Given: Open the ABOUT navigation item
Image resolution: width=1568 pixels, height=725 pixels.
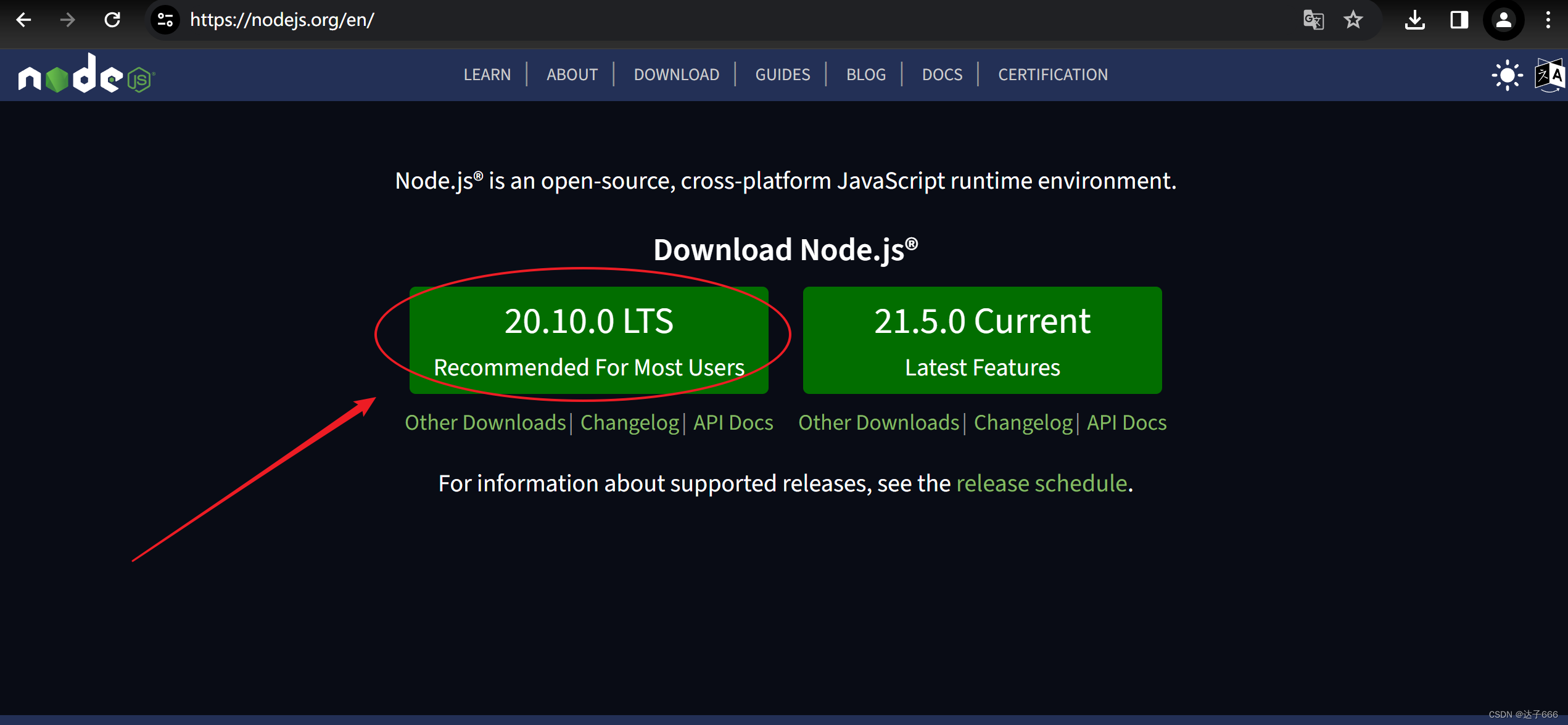Looking at the screenshot, I should point(572,75).
